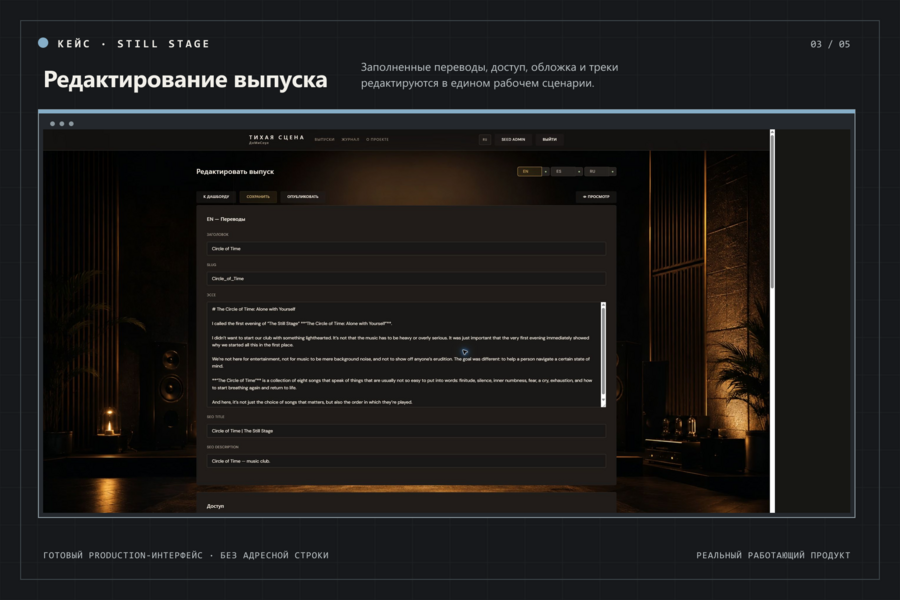Click the page vertical scrollbar thumb
Viewport: 900px width, 600px height.
pos(773,212)
